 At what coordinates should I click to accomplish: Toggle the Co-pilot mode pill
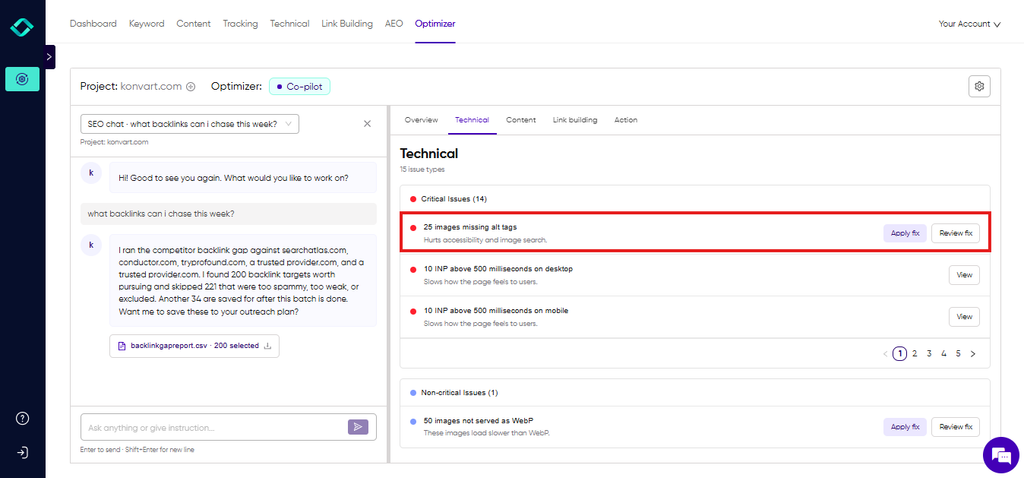(x=300, y=86)
